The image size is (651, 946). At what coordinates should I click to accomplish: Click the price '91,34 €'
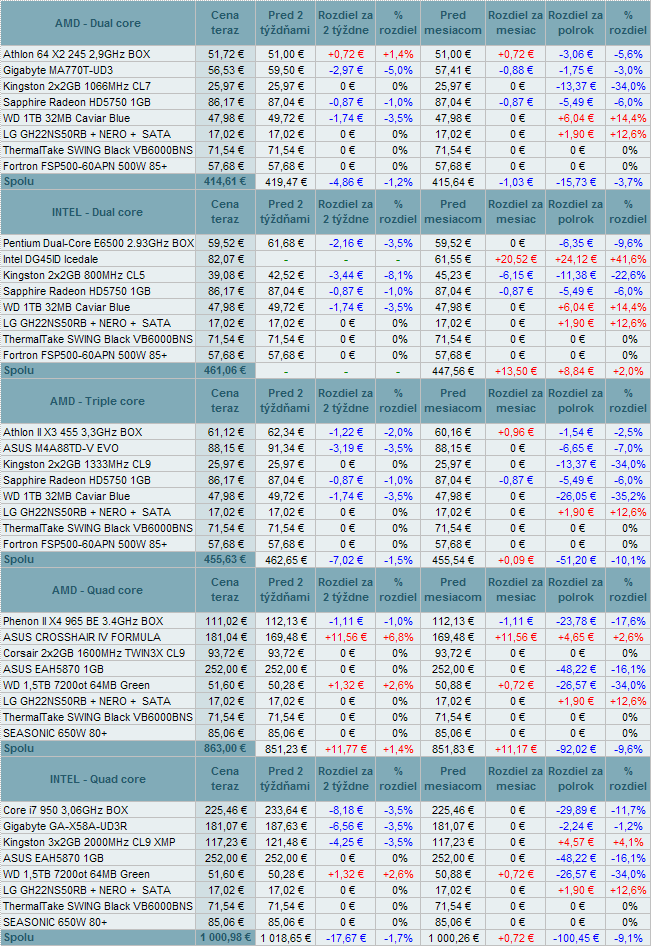point(285,448)
